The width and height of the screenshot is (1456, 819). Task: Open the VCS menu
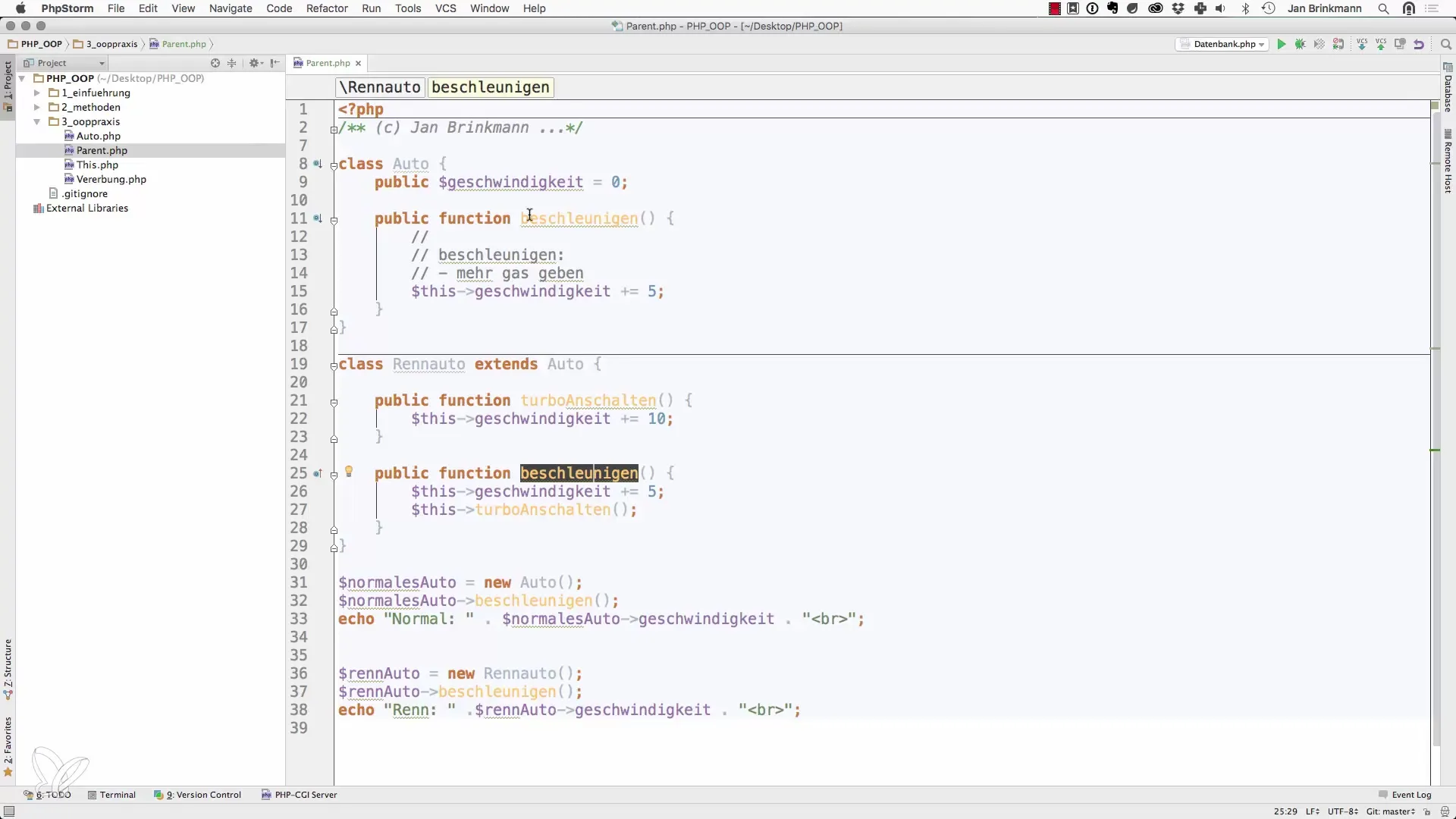[x=445, y=8]
